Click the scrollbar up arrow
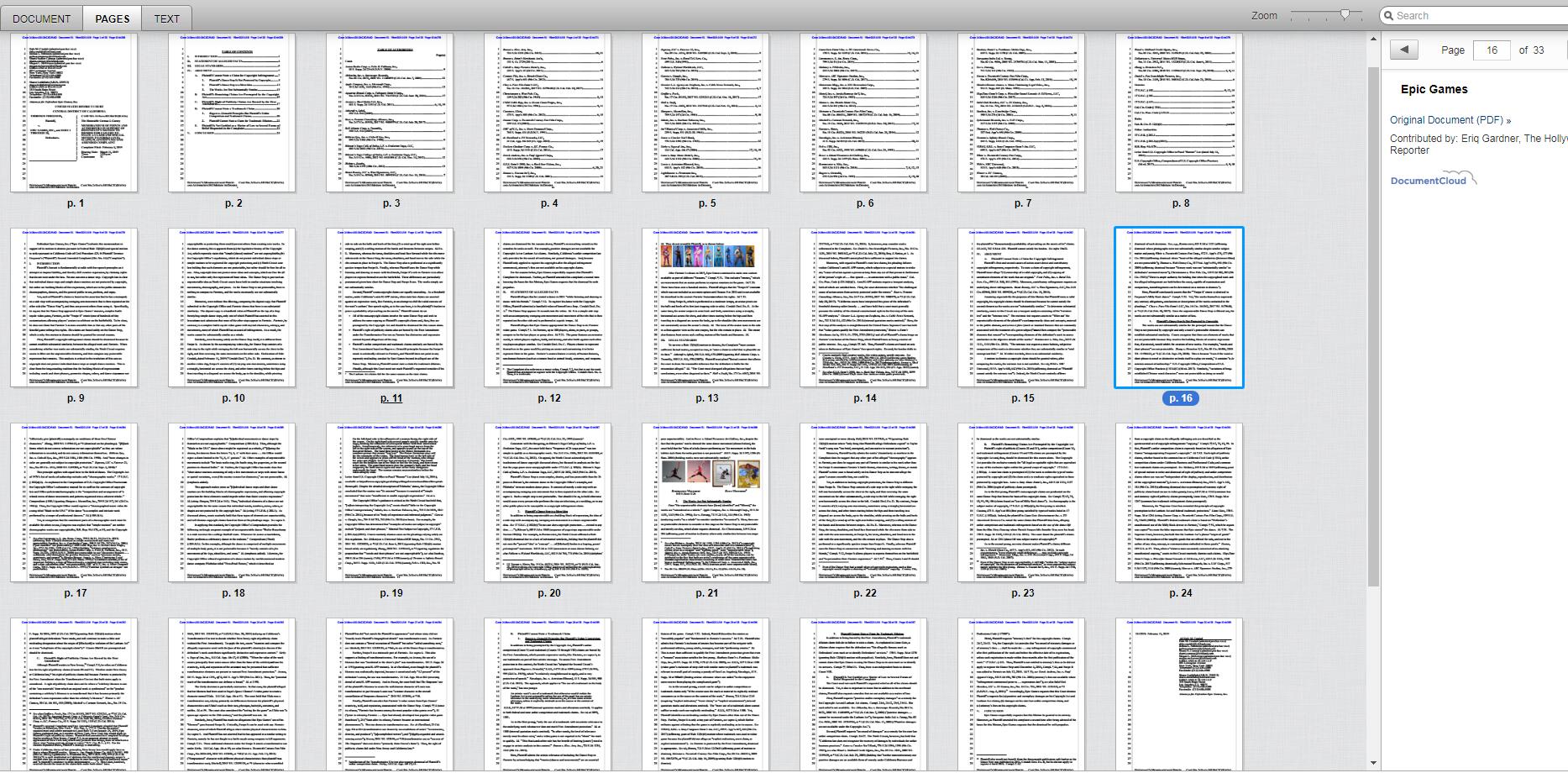Image resolution: width=1568 pixels, height=773 pixels. (1374, 39)
